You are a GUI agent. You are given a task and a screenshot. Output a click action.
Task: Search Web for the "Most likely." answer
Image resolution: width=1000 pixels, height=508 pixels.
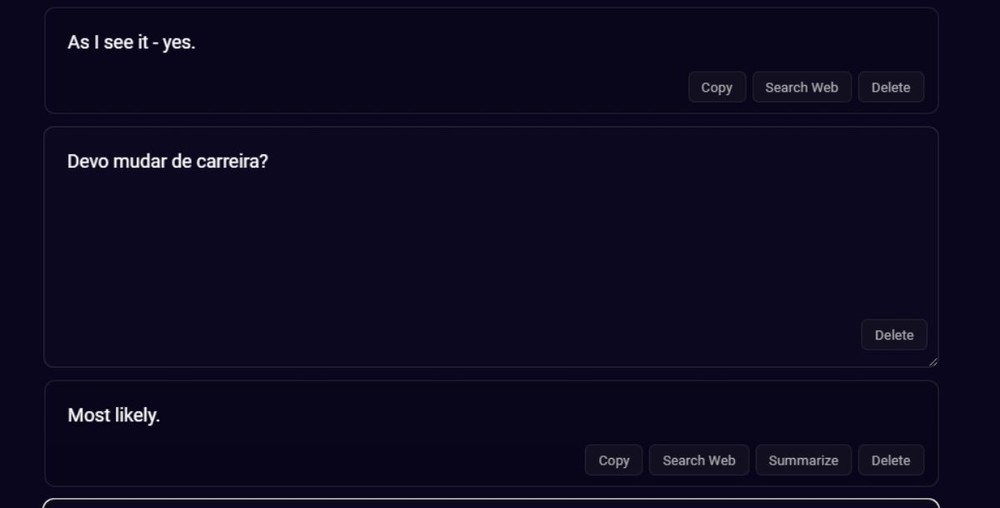click(698, 460)
